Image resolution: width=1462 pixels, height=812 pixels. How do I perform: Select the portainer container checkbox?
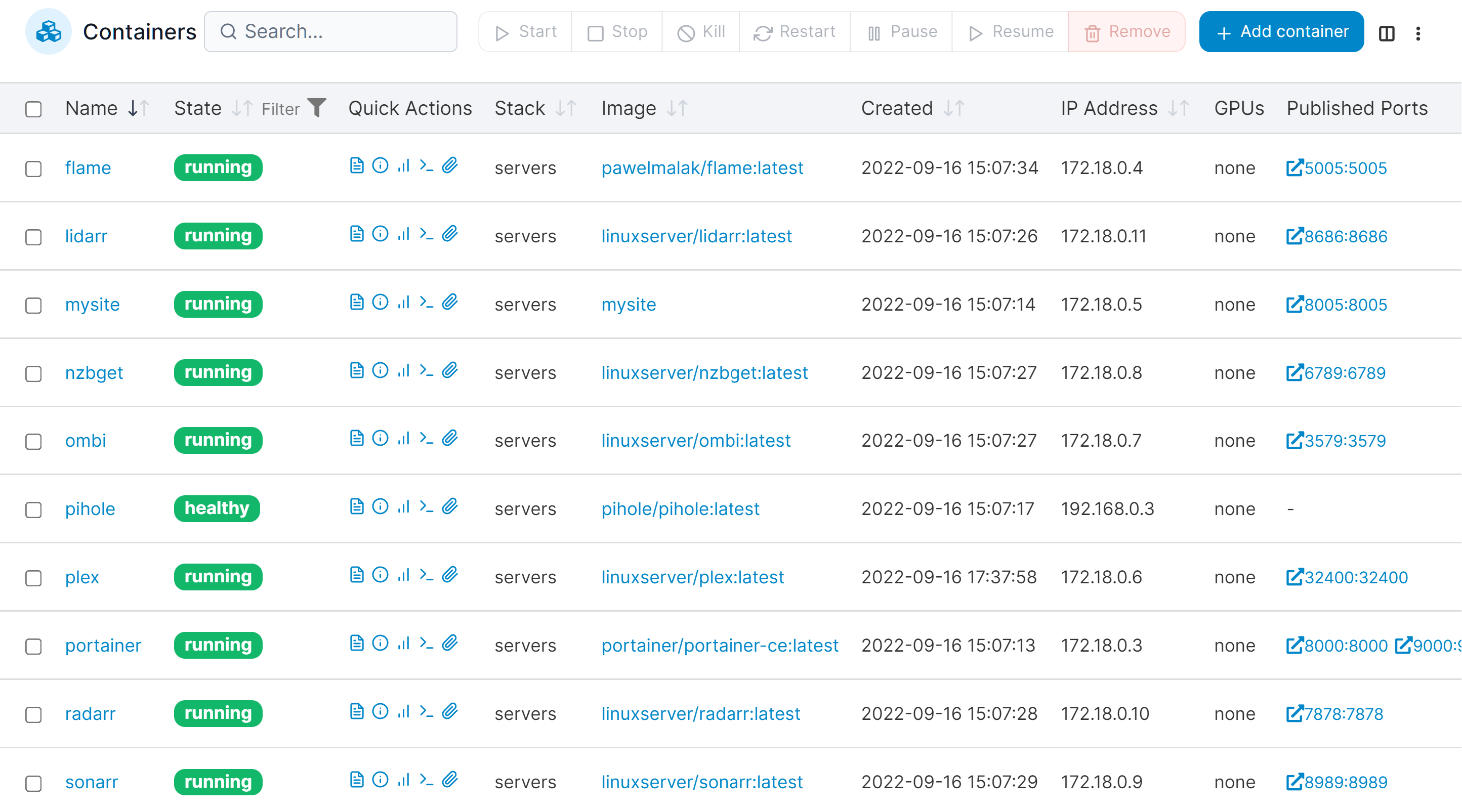33,646
